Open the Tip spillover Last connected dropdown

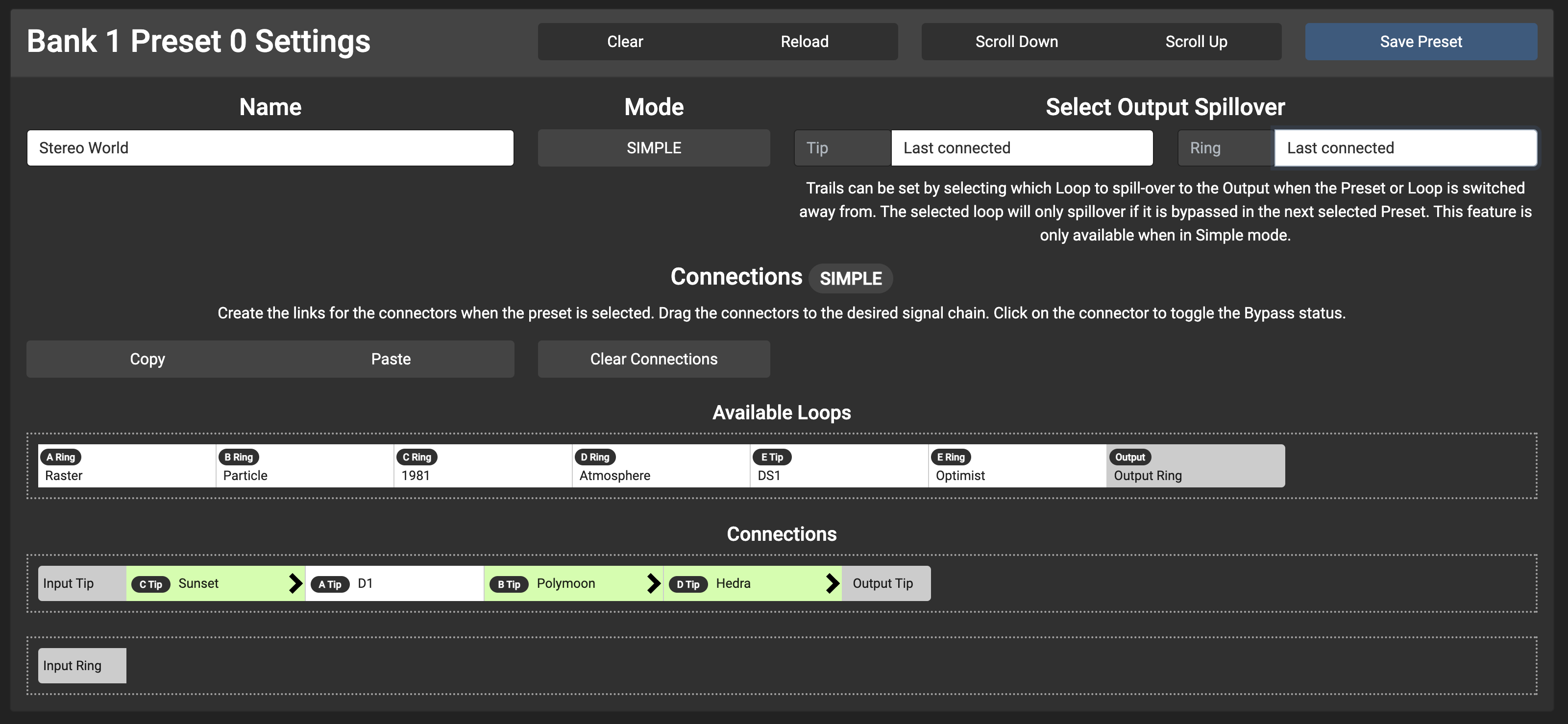[1021, 148]
